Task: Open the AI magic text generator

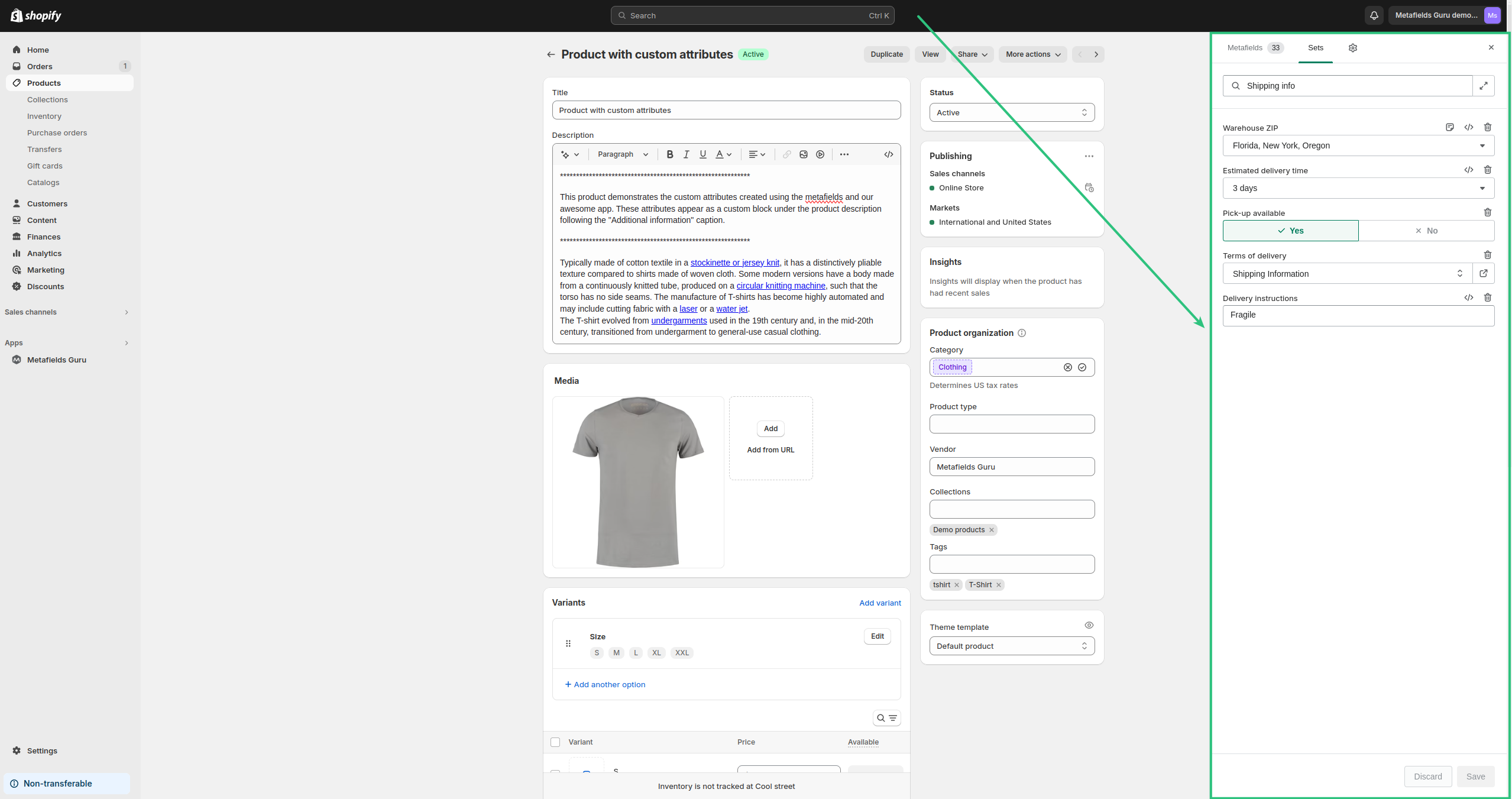Action: [x=570, y=154]
